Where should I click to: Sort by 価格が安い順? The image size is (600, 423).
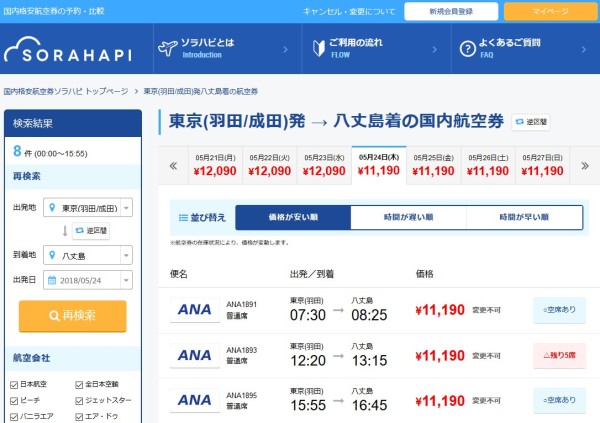(x=293, y=217)
